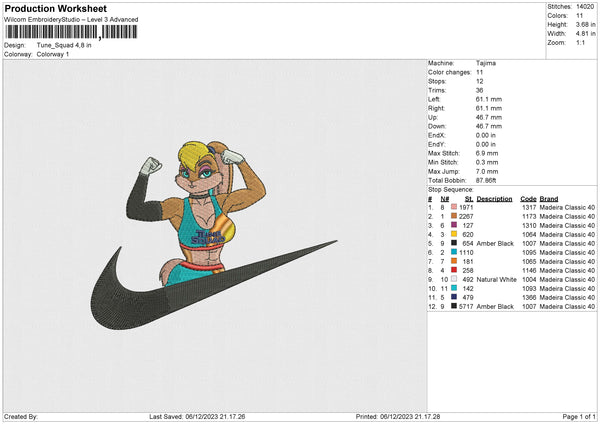Click the 'Description' column header
600x424 pixels.
494,199
